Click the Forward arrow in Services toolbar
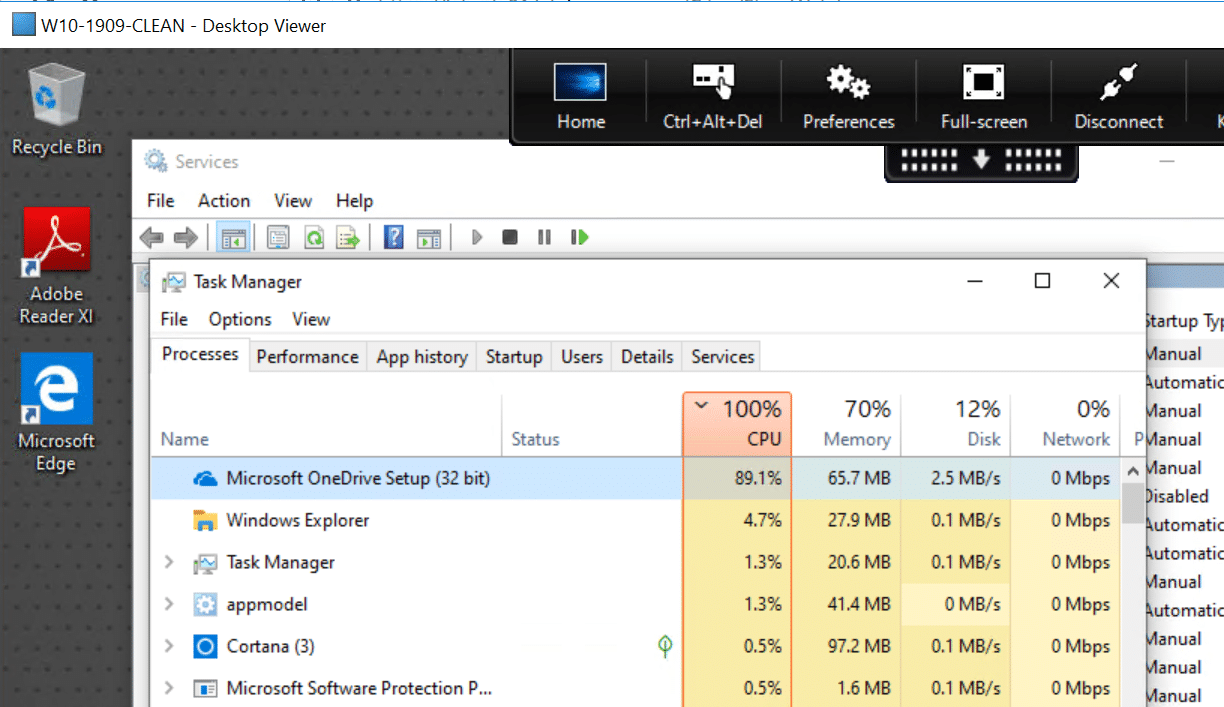Screen dimensions: 1224x707 (x=186, y=238)
